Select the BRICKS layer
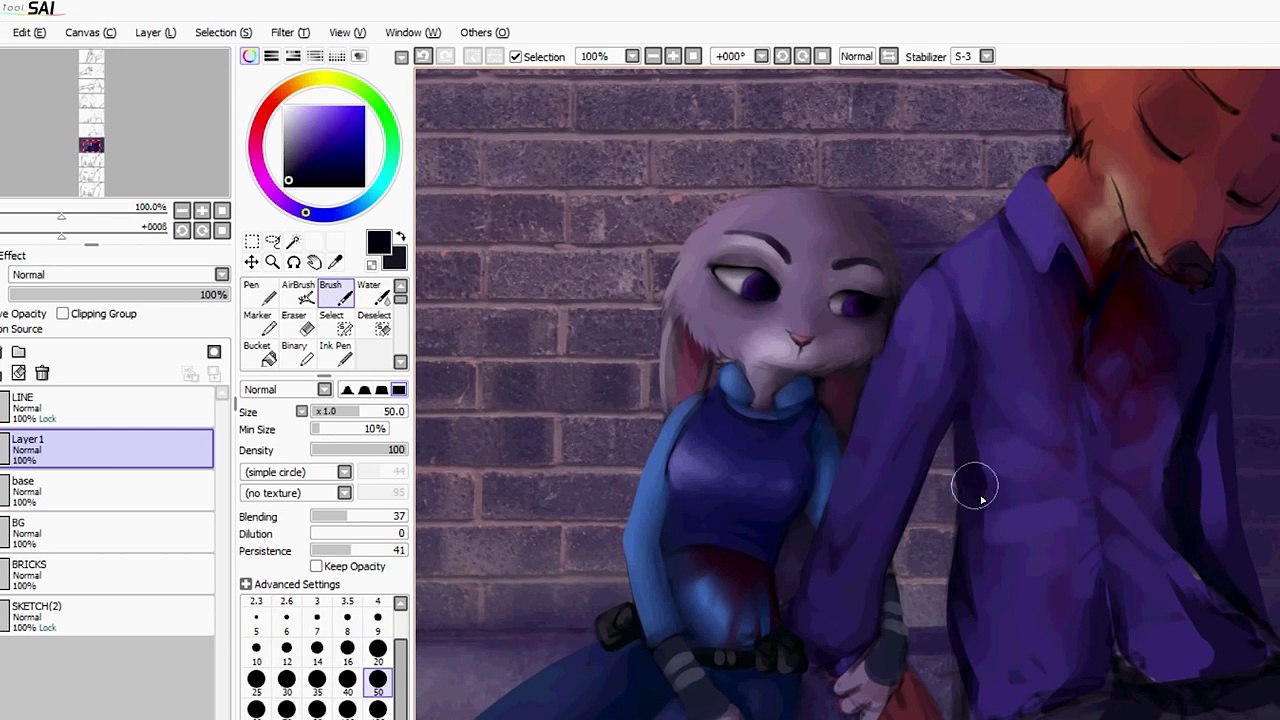Image resolution: width=1280 pixels, height=720 pixels. 107,575
